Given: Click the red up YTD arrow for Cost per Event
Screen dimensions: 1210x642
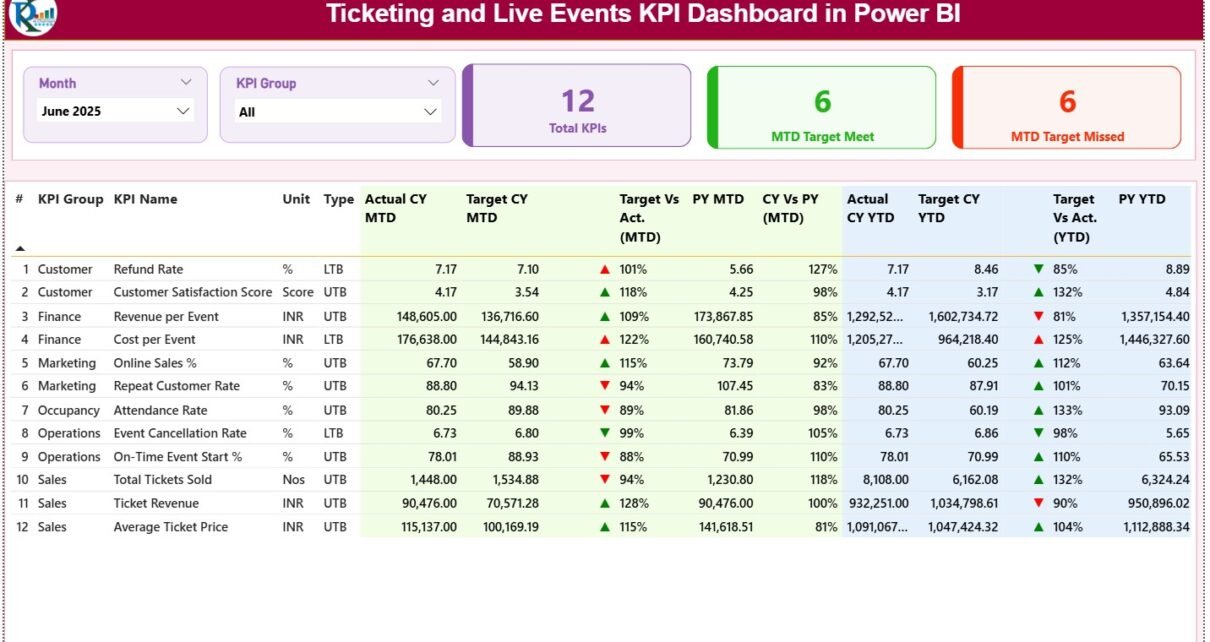Looking at the screenshot, I should (x=1038, y=340).
